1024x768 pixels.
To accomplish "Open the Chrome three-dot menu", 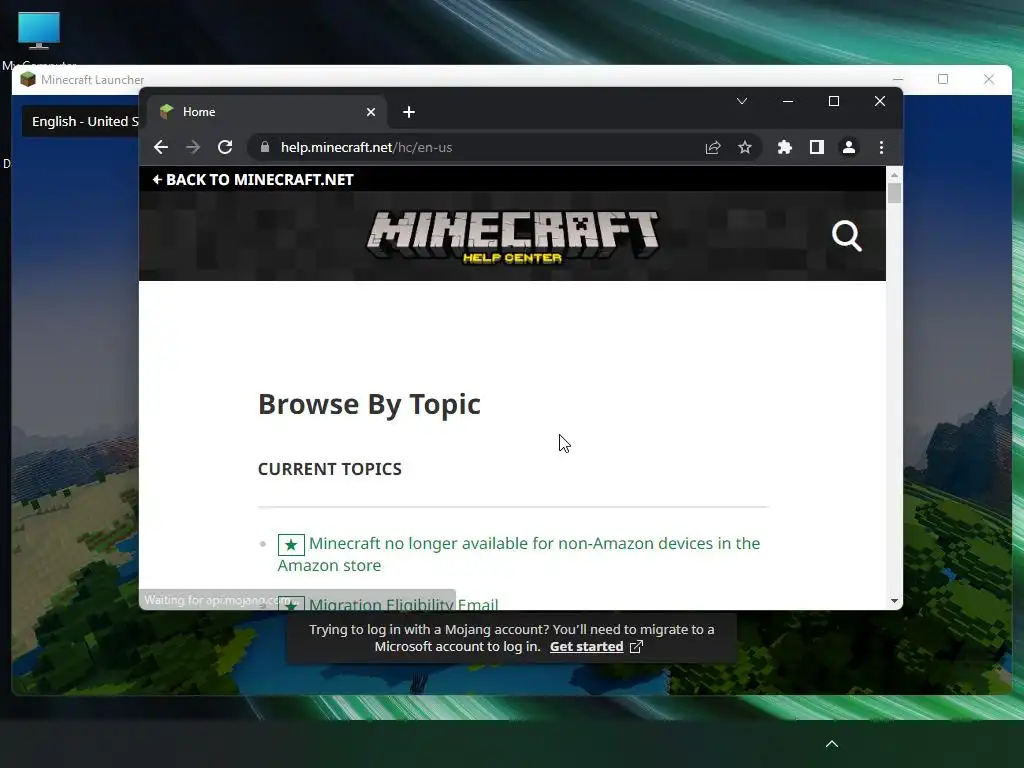I will coord(882,148).
